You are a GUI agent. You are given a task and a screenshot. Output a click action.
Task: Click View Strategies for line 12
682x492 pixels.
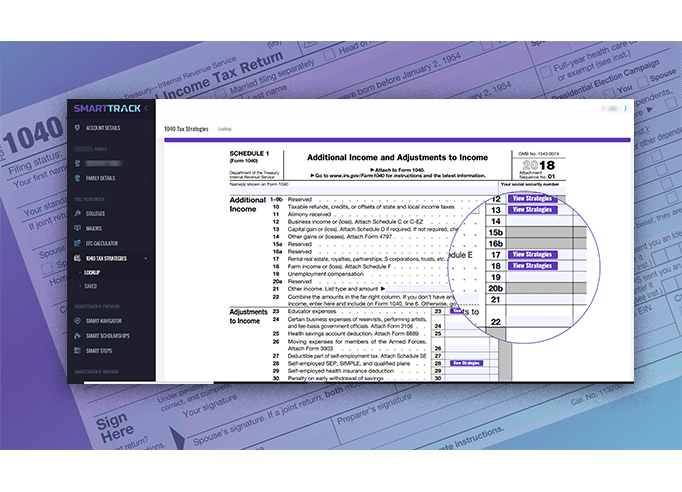click(531, 198)
